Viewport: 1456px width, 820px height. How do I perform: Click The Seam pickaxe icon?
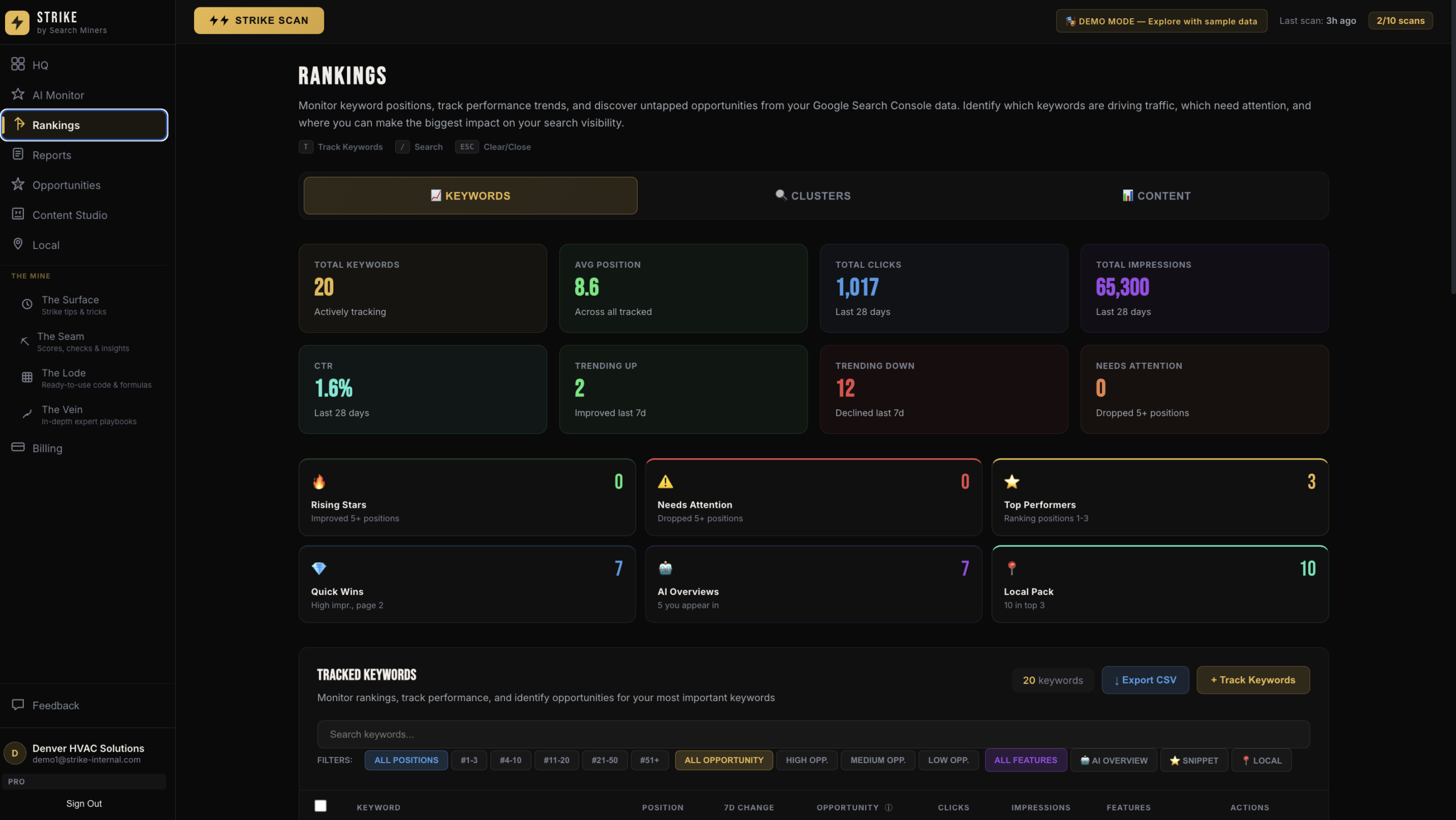[24, 341]
